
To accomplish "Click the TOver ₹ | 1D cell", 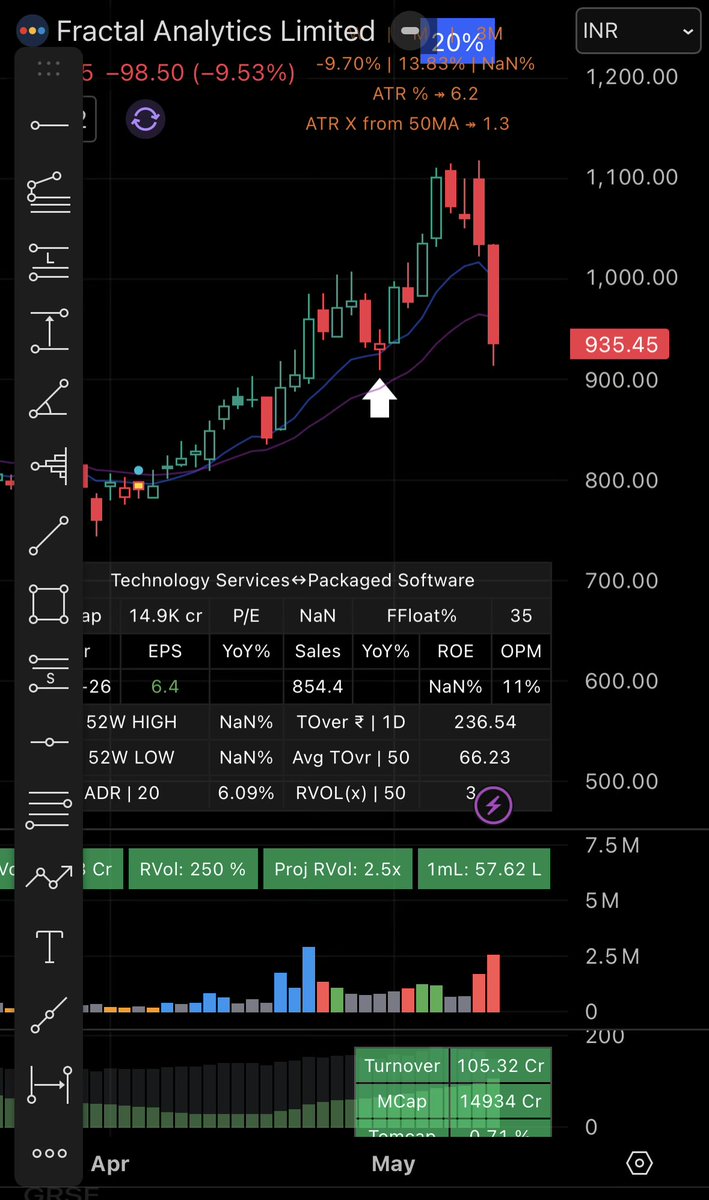I will pos(353,722).
